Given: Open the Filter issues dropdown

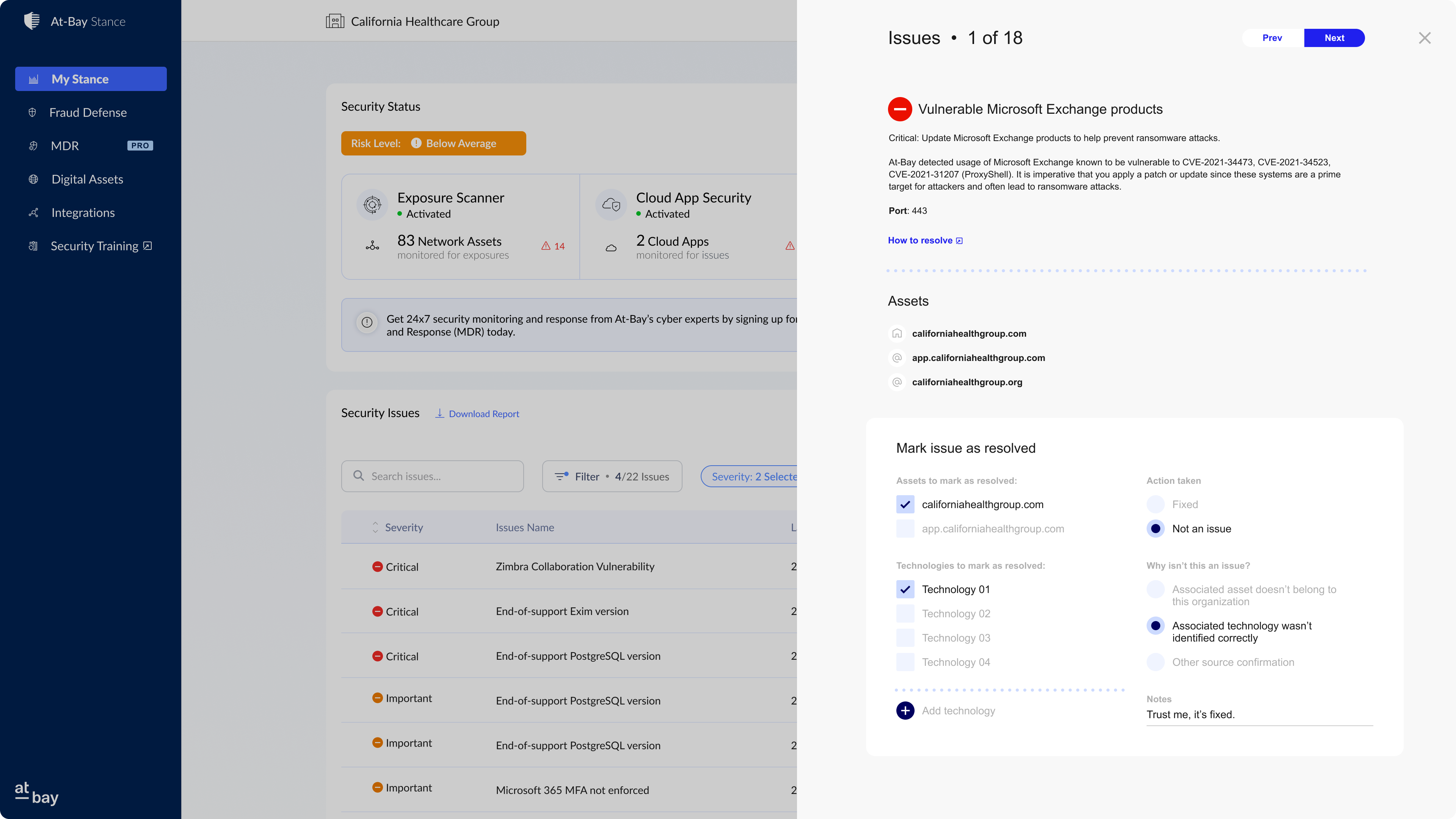Looking at the screenshot, I should 612,477.
